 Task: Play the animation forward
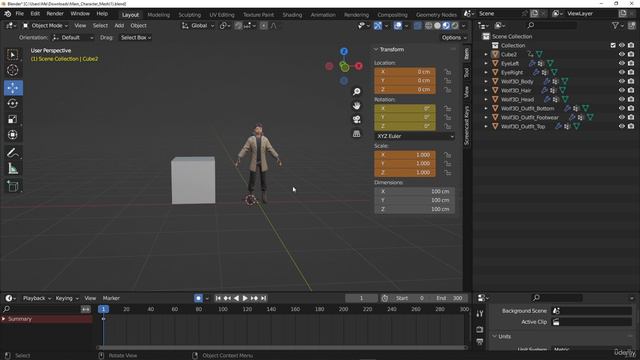point(245,298)
